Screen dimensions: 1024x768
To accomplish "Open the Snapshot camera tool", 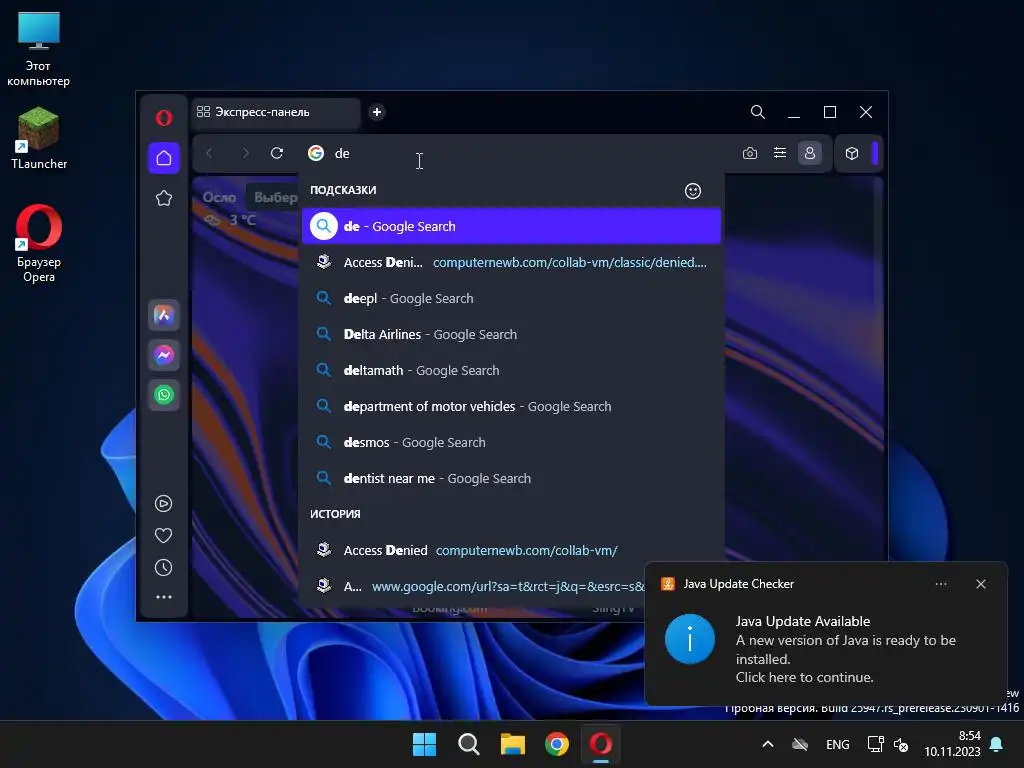I will (x=750, y=153).
